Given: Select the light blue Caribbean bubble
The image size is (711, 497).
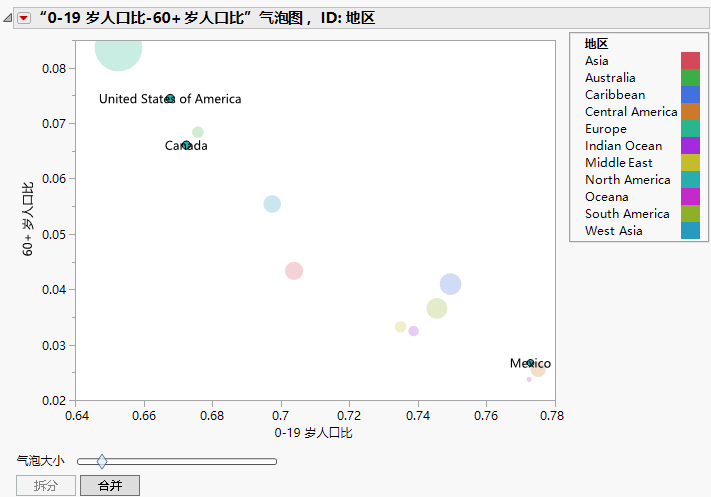Looking at the screenshot, I should pos(450,284).
